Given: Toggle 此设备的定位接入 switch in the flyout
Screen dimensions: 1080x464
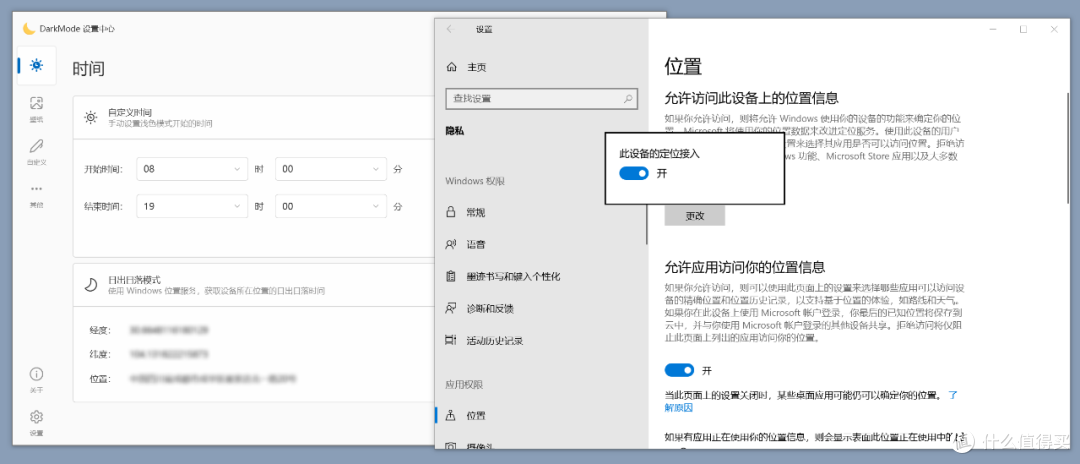Looking at the screenshot, I should point(634,173).
